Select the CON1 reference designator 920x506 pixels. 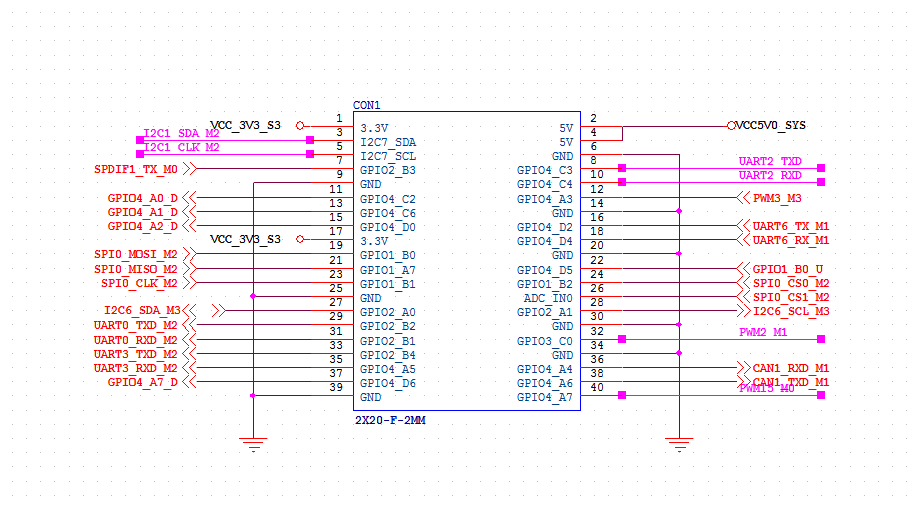click(367, 105)
